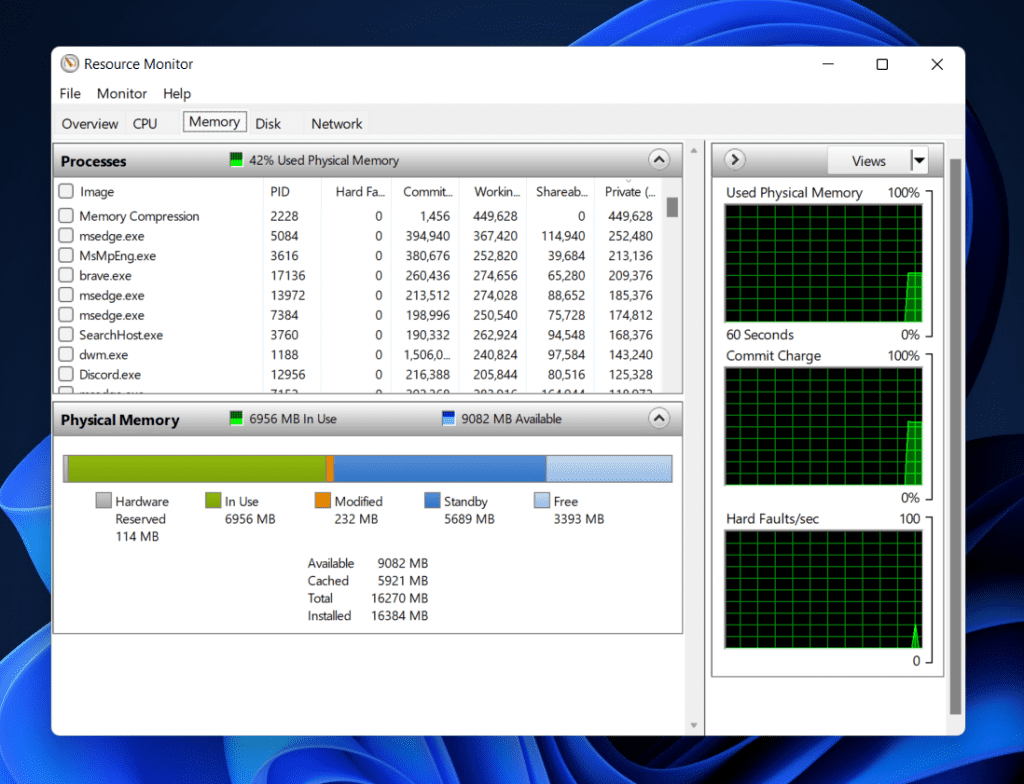Switch to the Network tab
The height and width of the screenshot is (784, 1024).
(336, 123)
